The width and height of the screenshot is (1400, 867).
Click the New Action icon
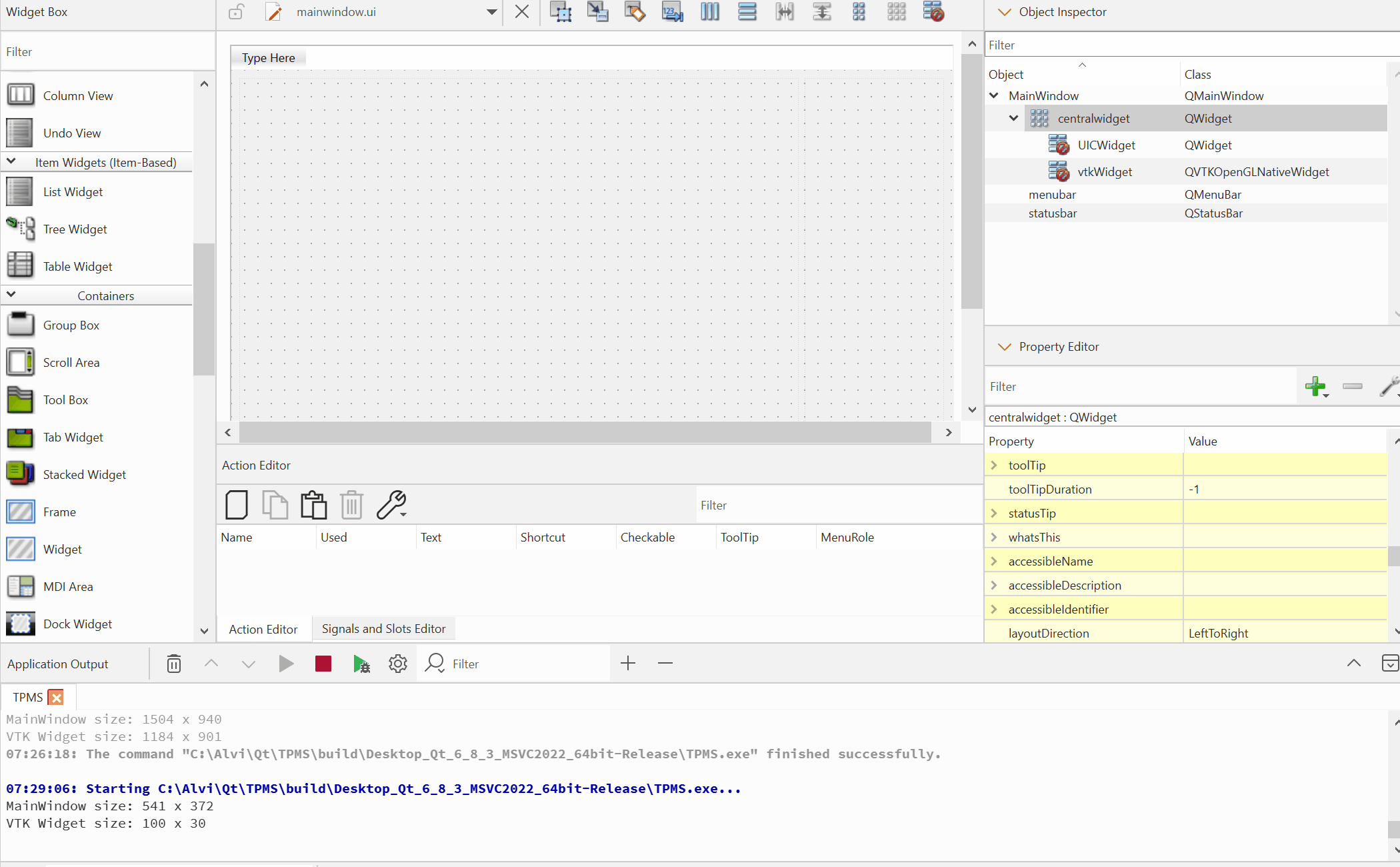(237, 505)
